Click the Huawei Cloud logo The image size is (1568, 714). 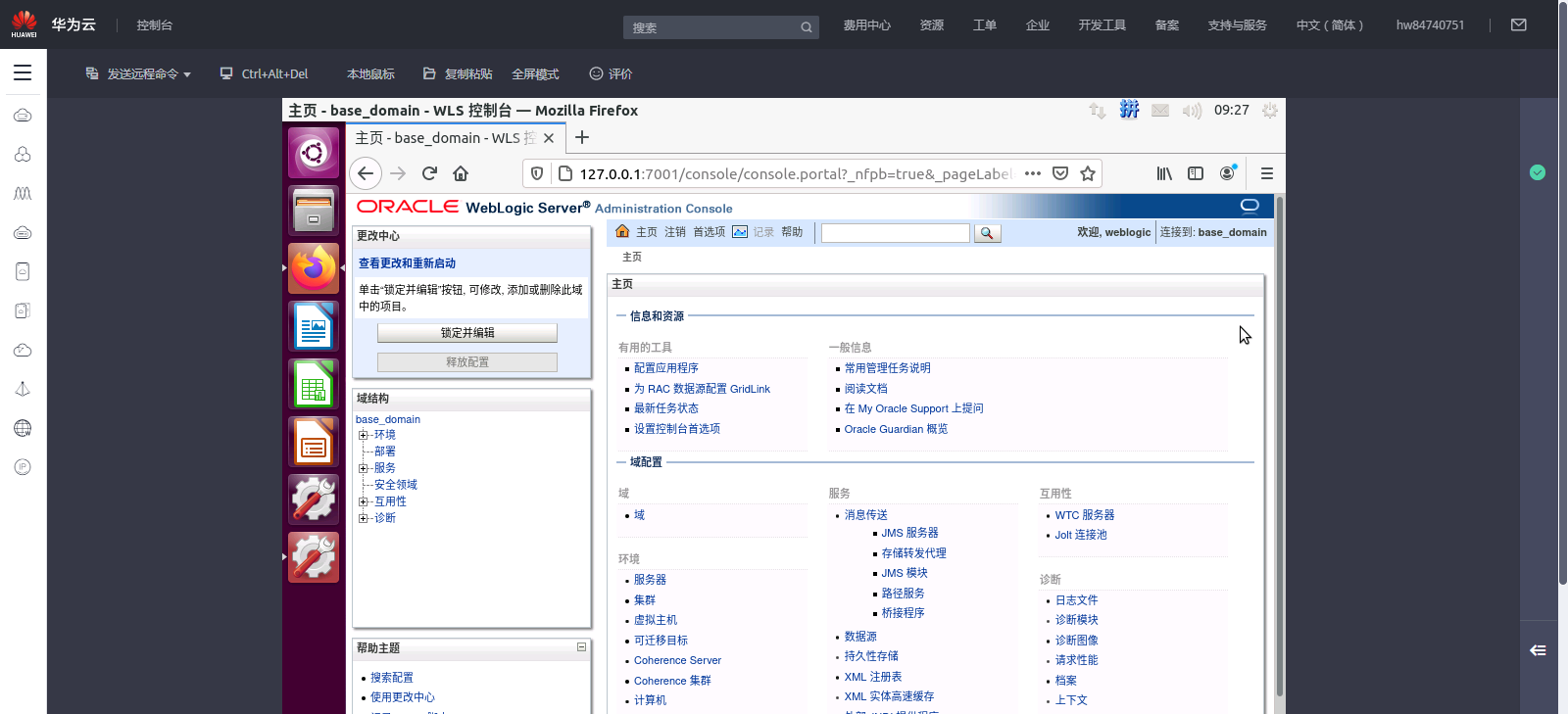24,24
